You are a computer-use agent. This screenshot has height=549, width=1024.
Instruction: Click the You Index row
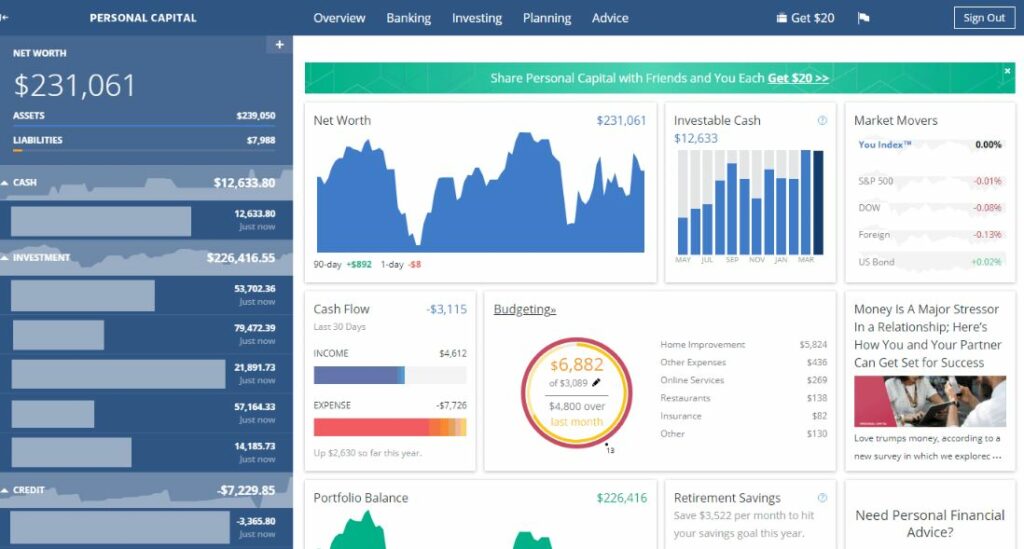tap(930, 145)
